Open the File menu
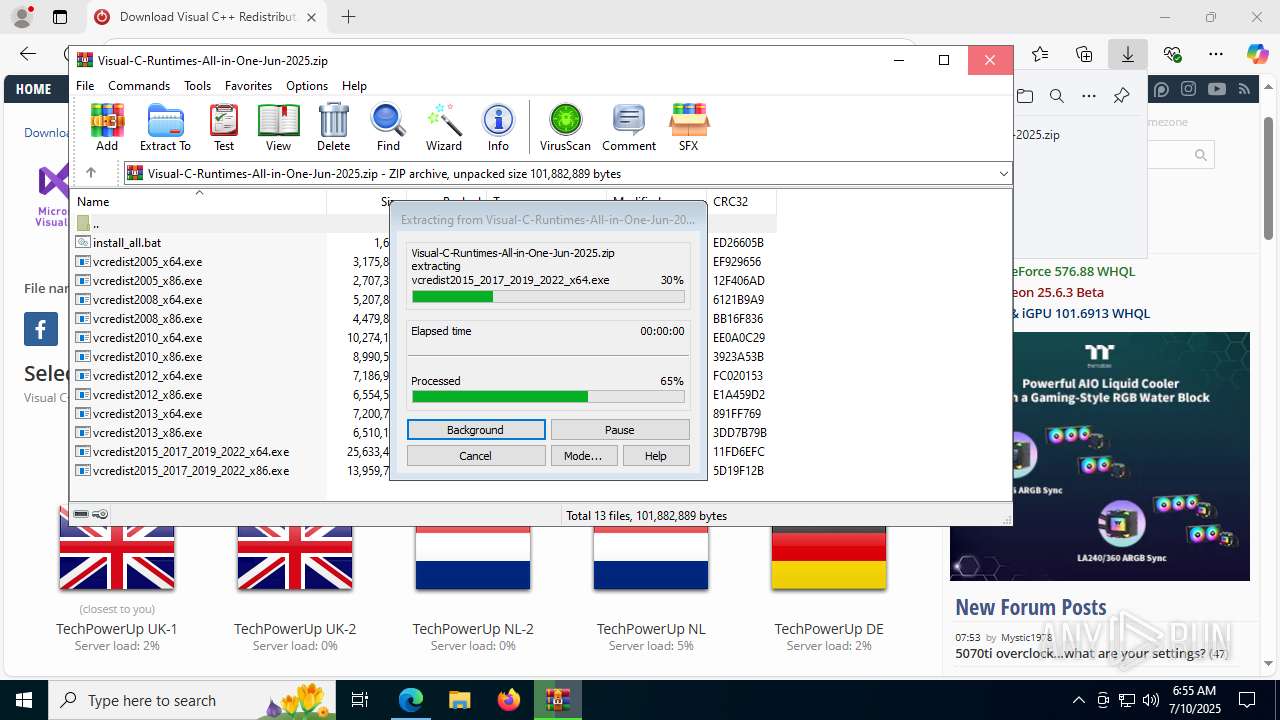The width and height of the screenshot is (1280, 720). pos(85,86)
